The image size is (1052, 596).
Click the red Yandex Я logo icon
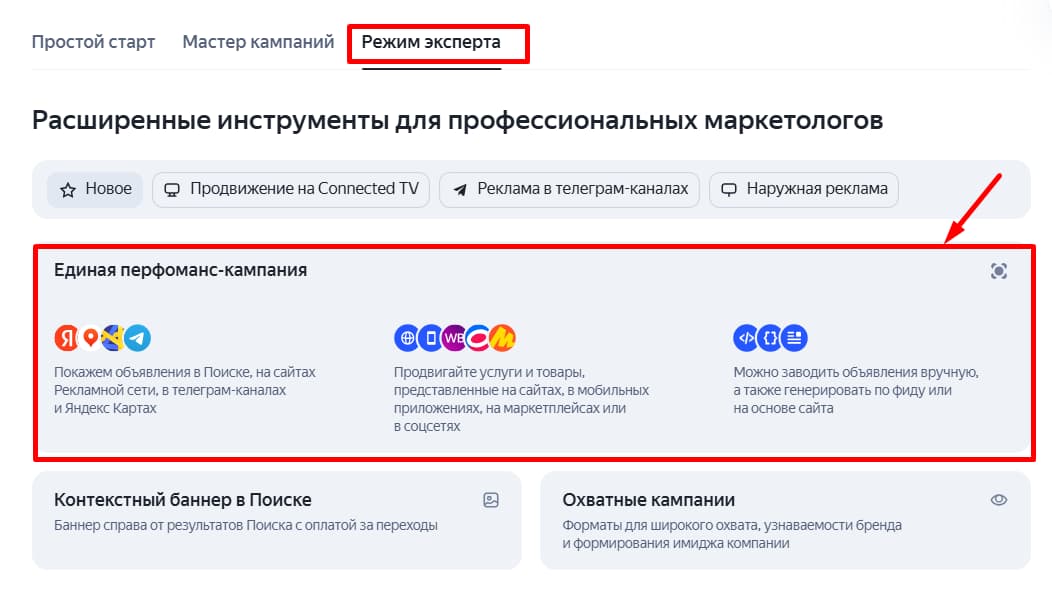pos(66,338)
